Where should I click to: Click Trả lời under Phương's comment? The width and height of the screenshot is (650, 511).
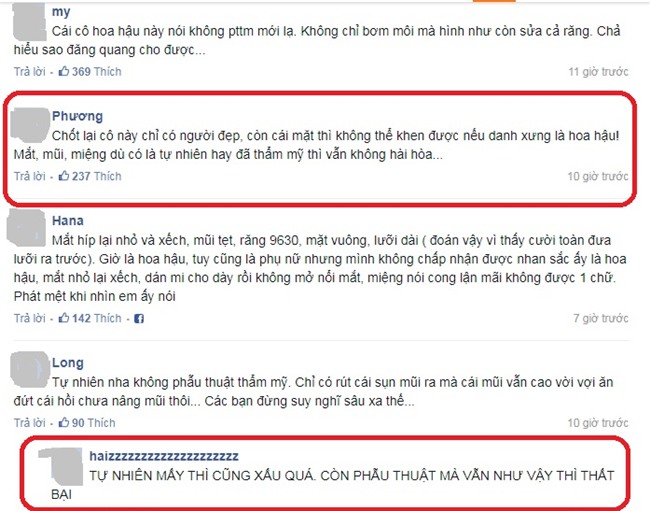click(29, 177)
